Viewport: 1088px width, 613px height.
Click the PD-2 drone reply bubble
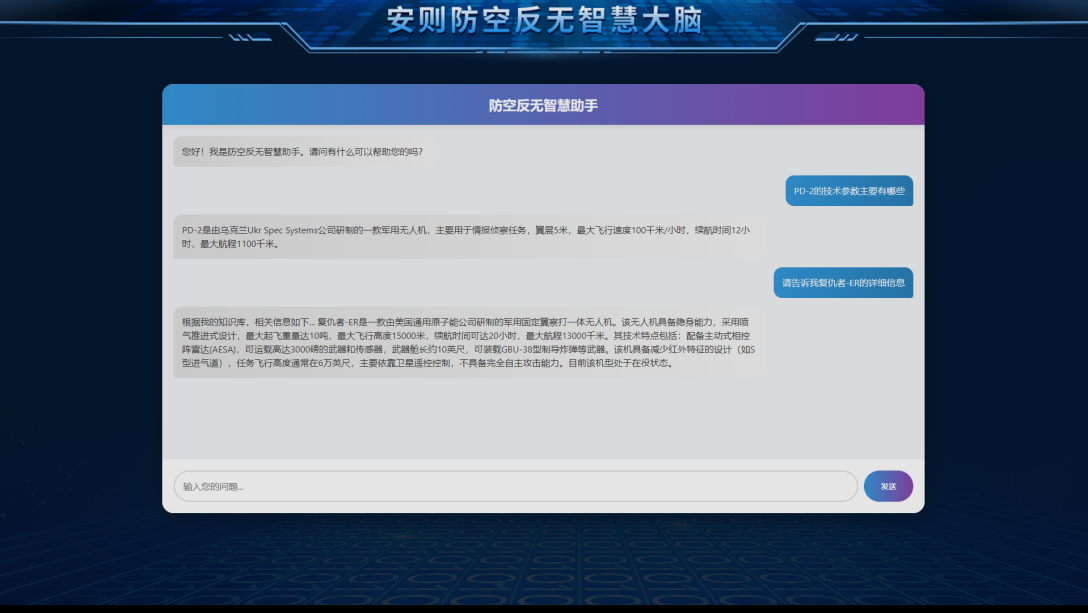[468, 236]
